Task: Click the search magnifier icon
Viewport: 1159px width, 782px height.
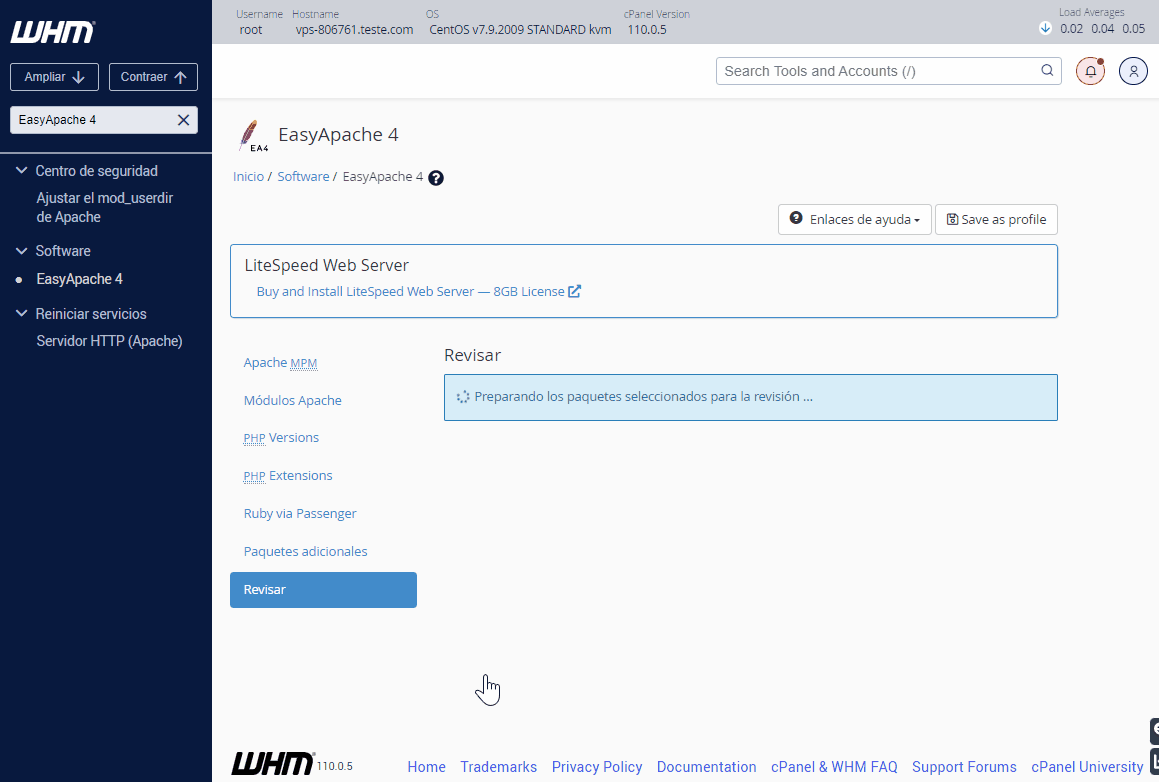Action: [x=1047, y=70]
